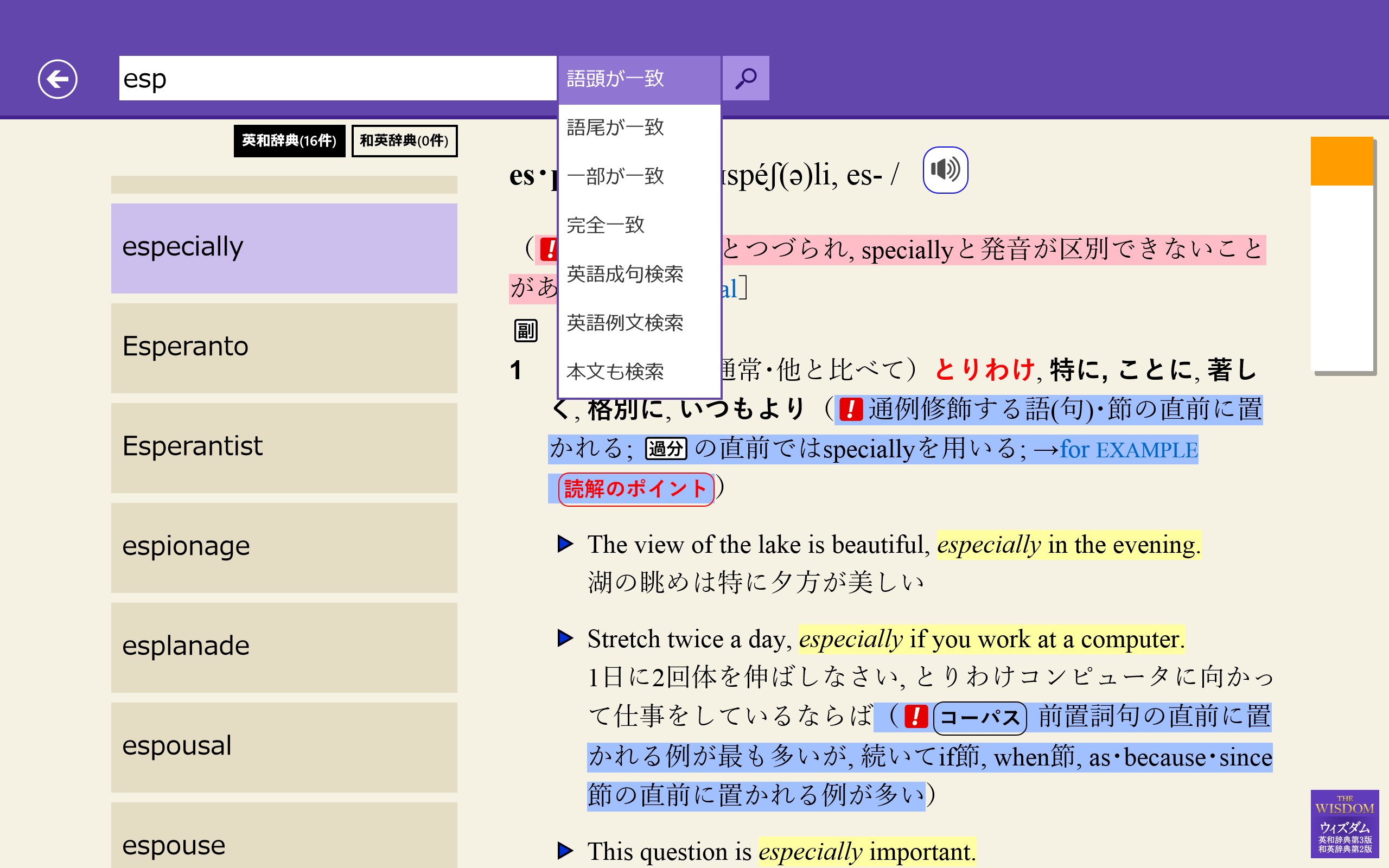Select 語尾が一致 from the dropdown
This screenshot has width=1389, height=868.
coord(615,127)
